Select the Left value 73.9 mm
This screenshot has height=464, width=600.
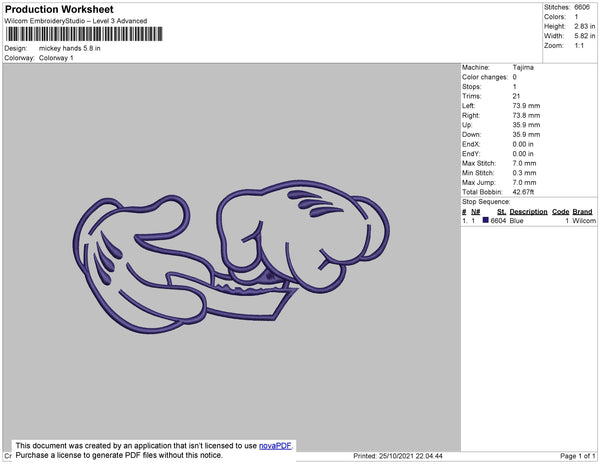pos(526,106)
